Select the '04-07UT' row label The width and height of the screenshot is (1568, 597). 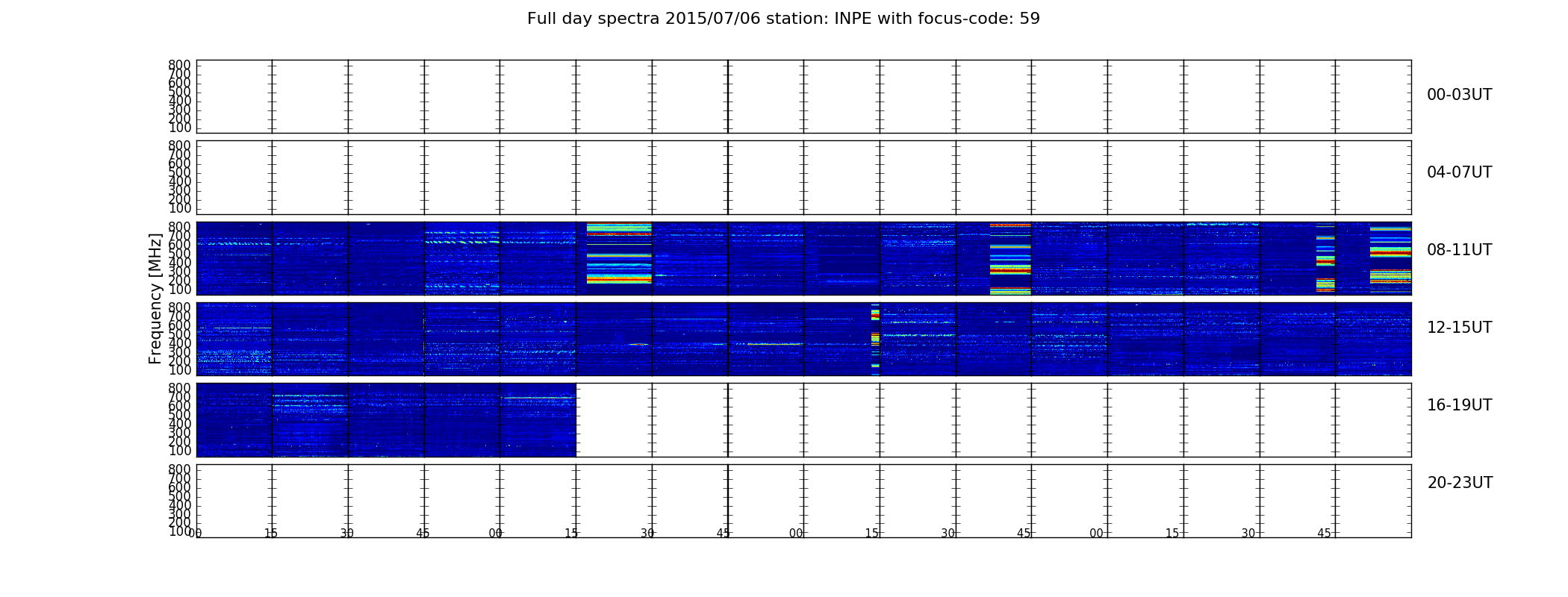(1459, 172)
